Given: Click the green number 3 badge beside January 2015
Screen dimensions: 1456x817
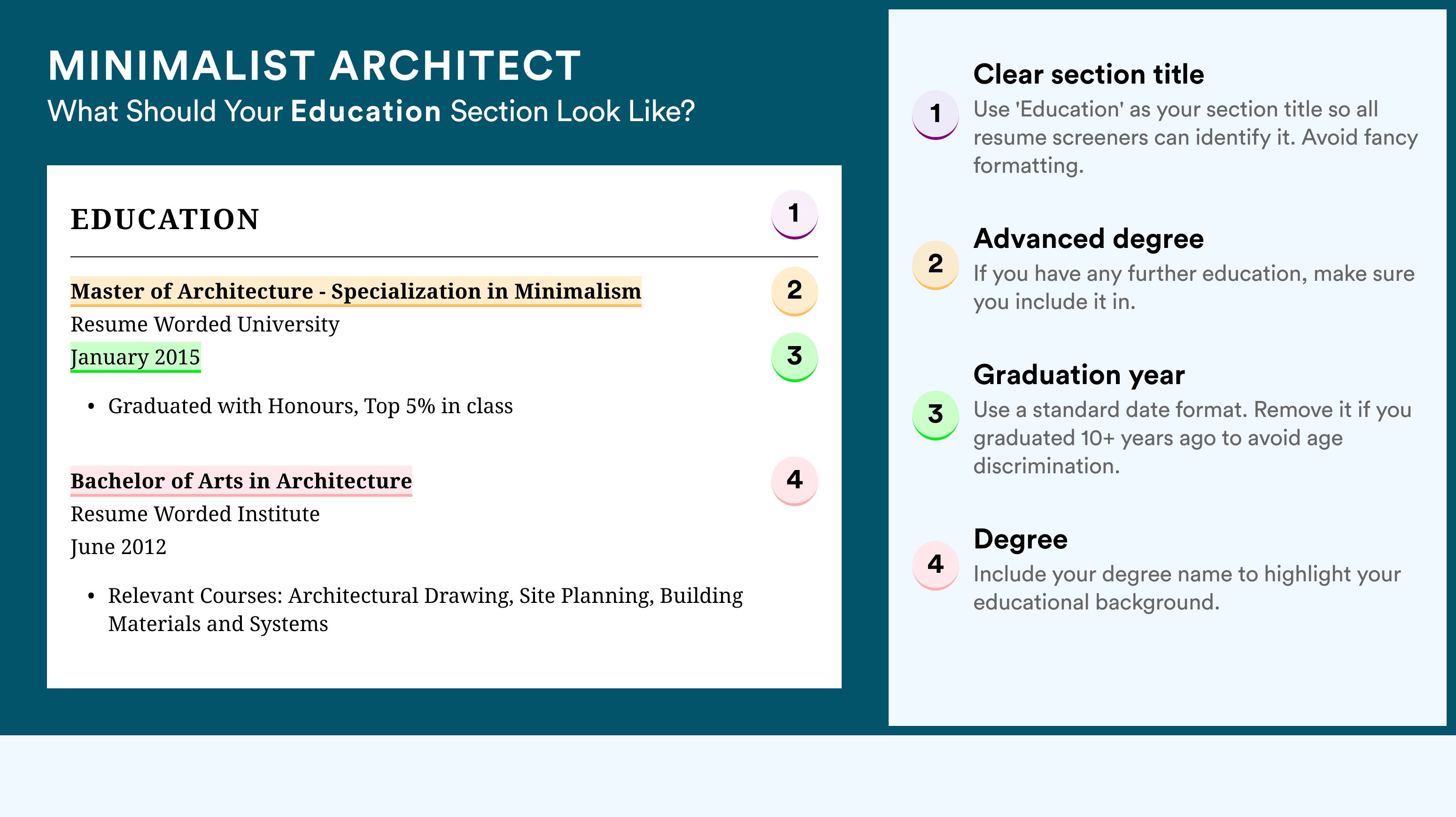Looking at the screenshot, I should (x=794, y=356).
